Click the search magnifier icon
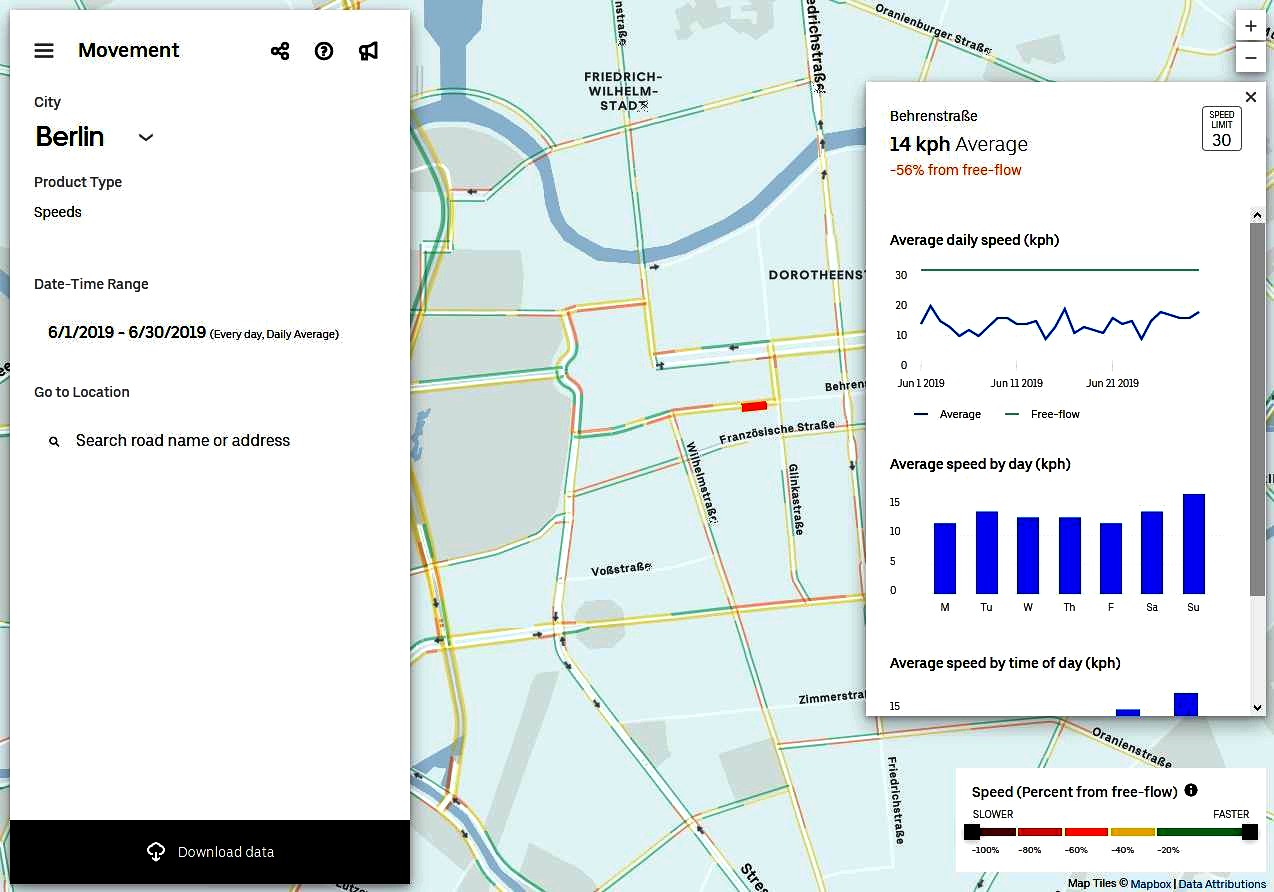The image size is (1274, 892). [x=55, y=440]
